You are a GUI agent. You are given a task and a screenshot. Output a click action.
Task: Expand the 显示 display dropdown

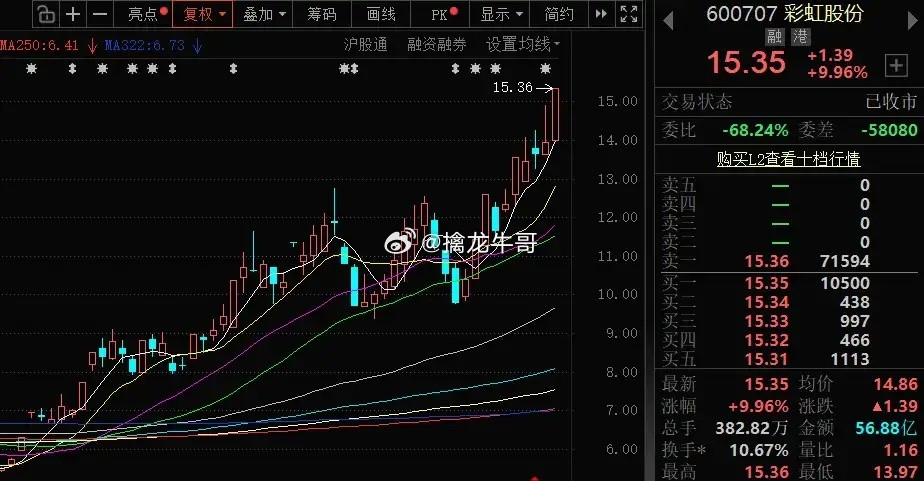click(x=501, y=14)
